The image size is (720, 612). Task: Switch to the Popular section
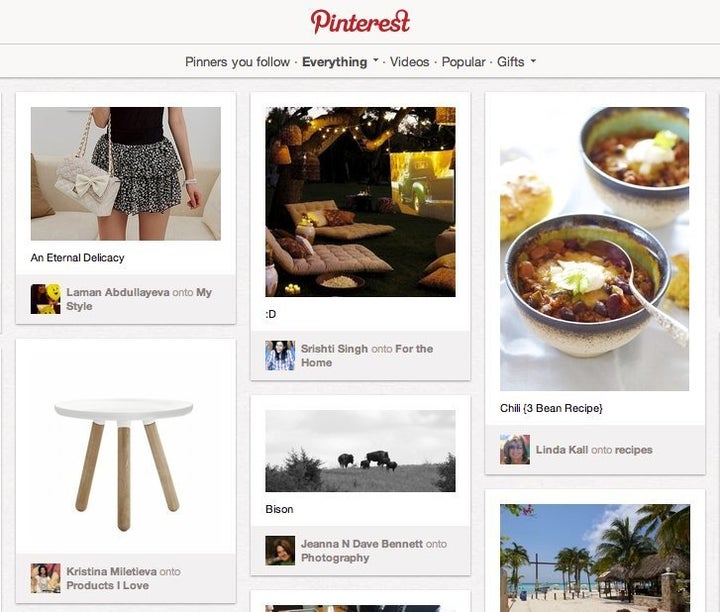pyautogui.click(x=463, y=62)
